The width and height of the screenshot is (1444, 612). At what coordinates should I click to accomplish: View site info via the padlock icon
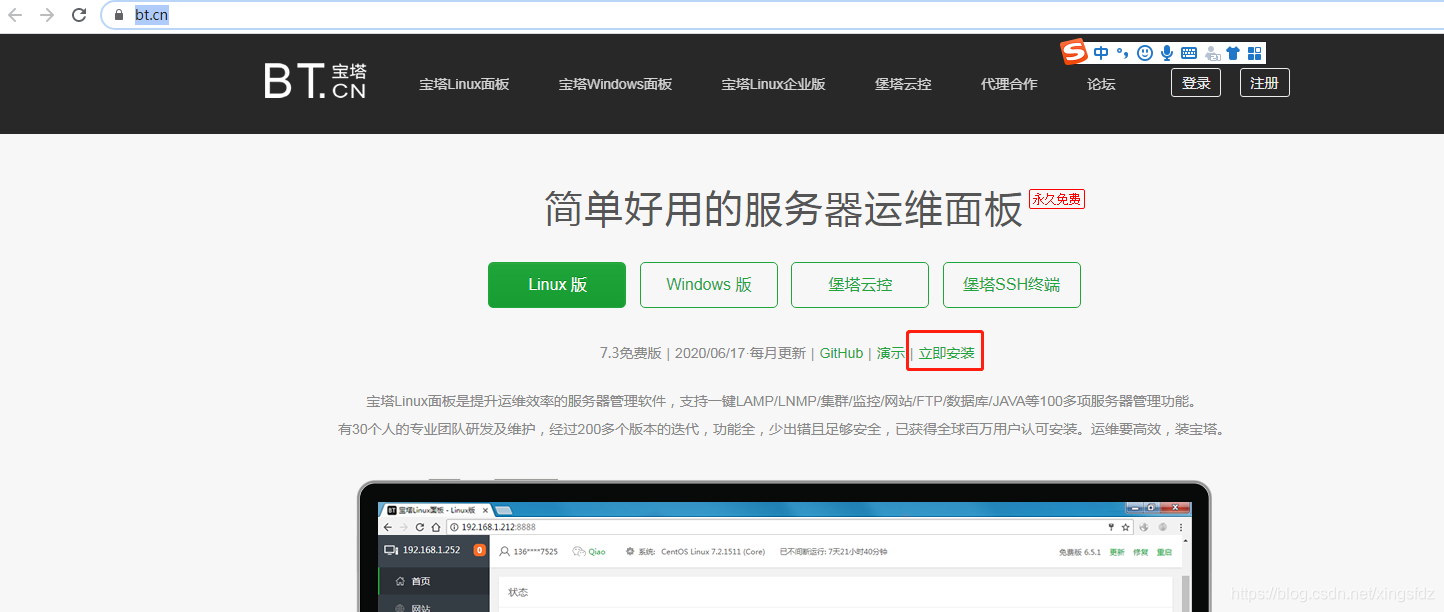pyautogui.click(x=119, y=15)
